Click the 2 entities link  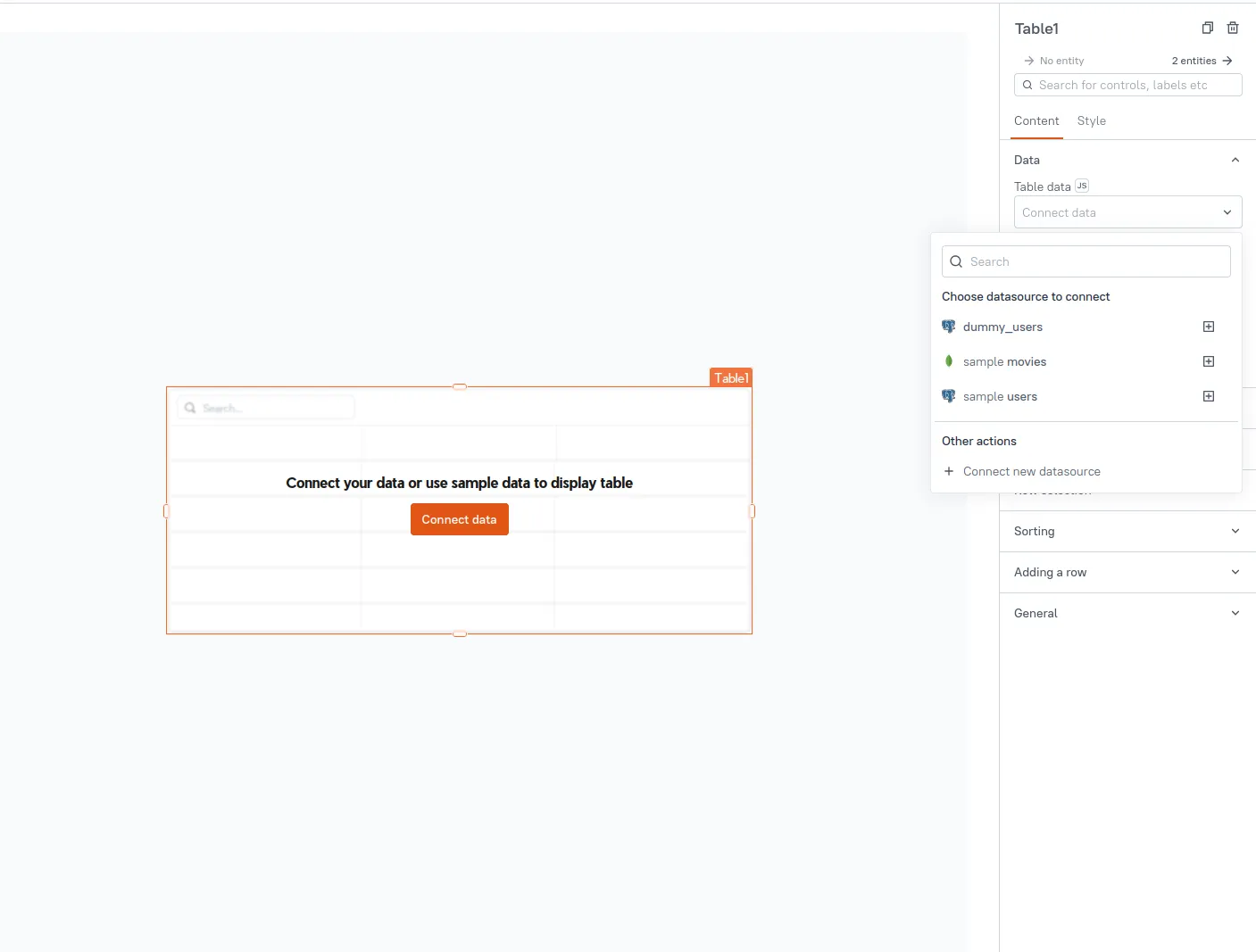(x=1202, y=61)
